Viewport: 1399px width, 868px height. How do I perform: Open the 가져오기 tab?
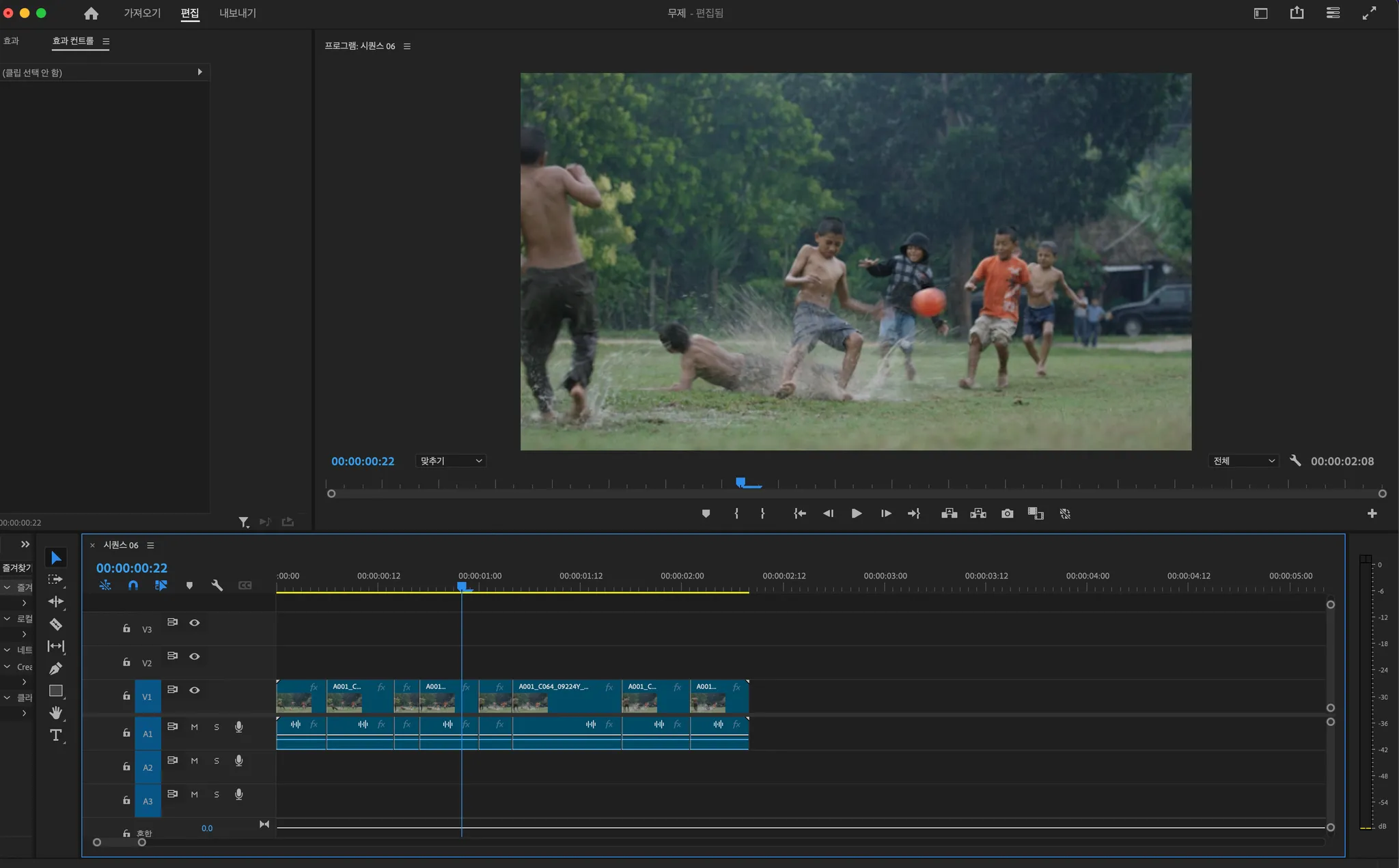click(142, 13)
